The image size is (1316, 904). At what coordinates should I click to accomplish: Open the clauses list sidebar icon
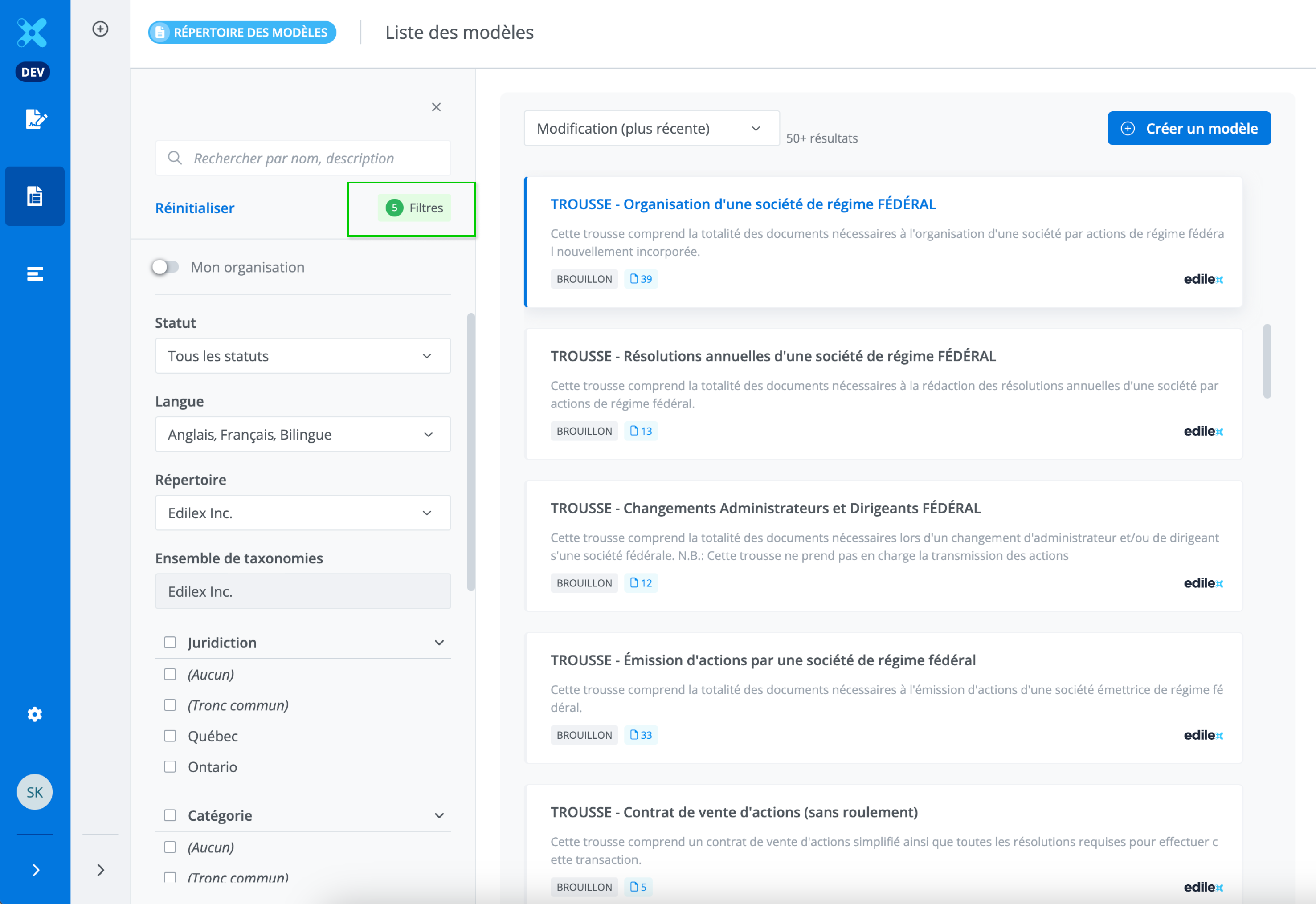pos(35,274)
